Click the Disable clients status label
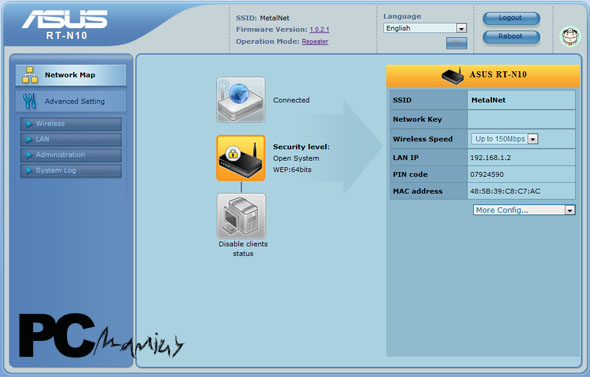The height and width of the screenshot is (377, 590). 243,249
